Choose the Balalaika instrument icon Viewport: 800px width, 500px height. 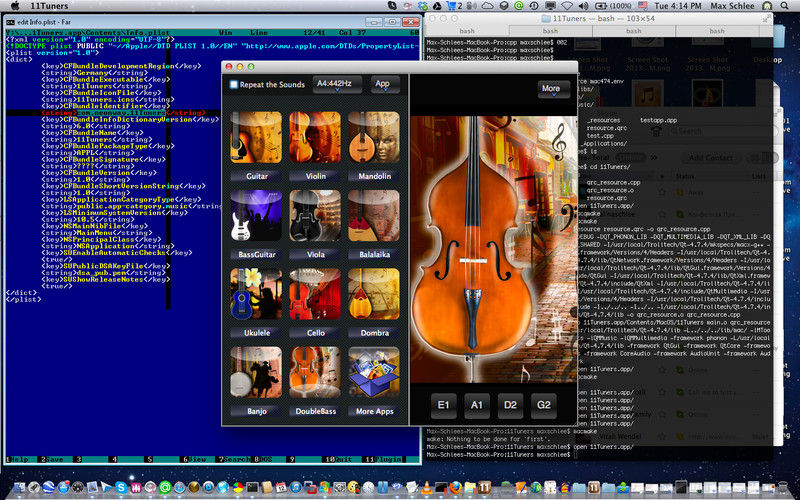374,215
